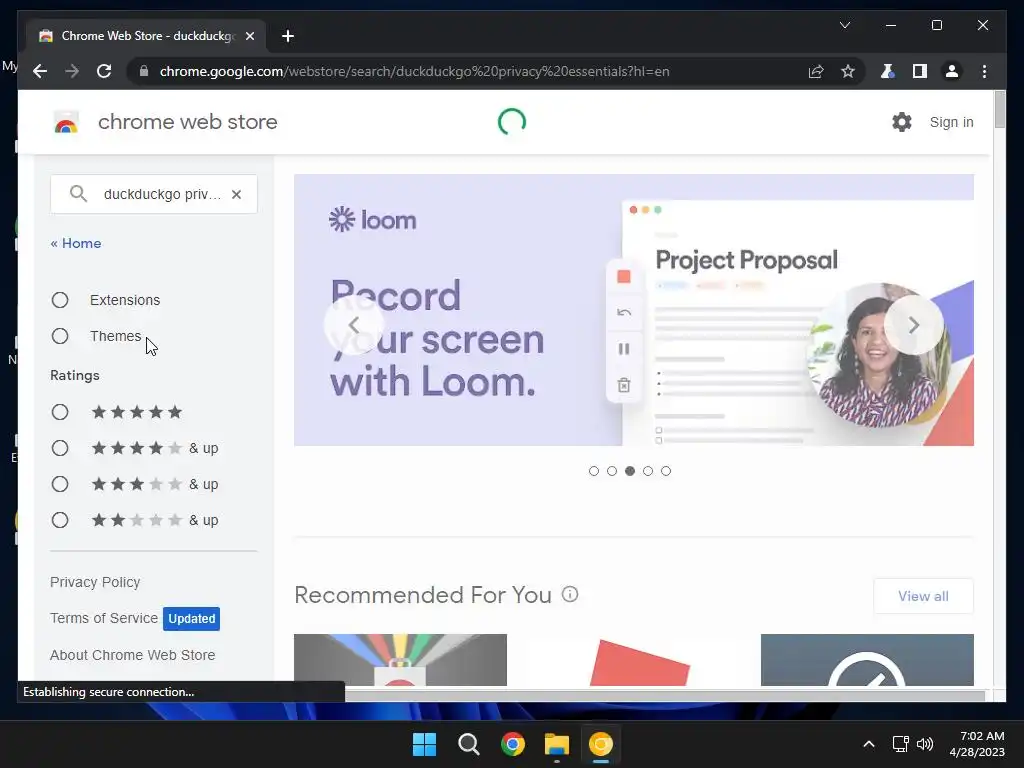Jump to the fourth carousel dot
The width and height of the screenshot is (1024, 768).
(x=648, y=471)
